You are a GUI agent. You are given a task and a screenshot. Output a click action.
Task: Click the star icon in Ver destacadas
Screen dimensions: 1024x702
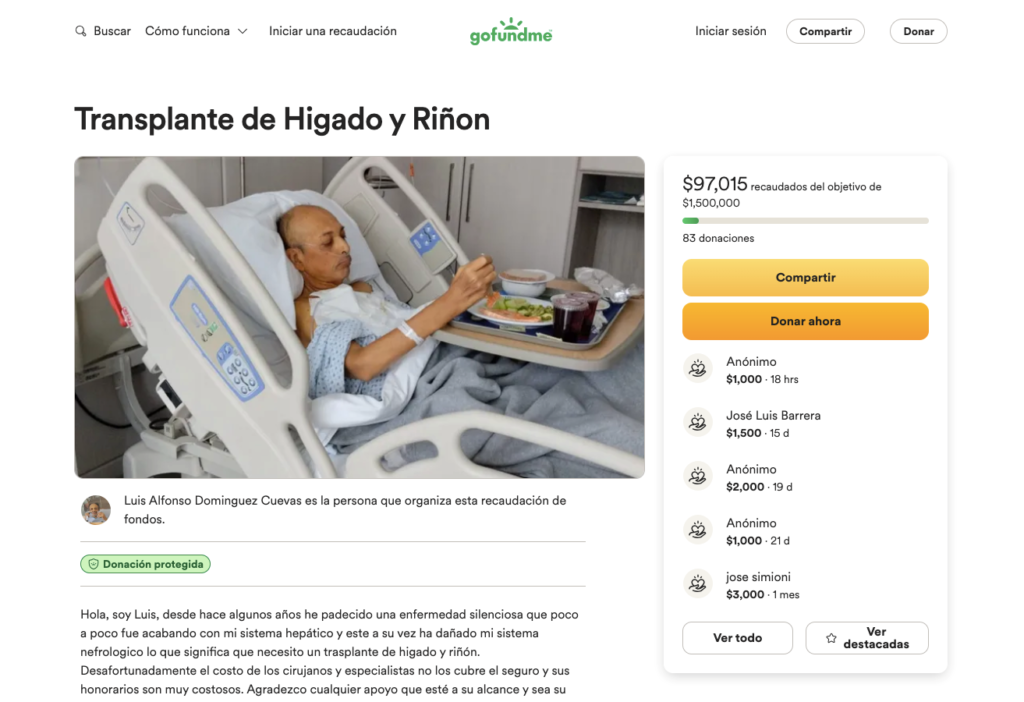[831, 638]
